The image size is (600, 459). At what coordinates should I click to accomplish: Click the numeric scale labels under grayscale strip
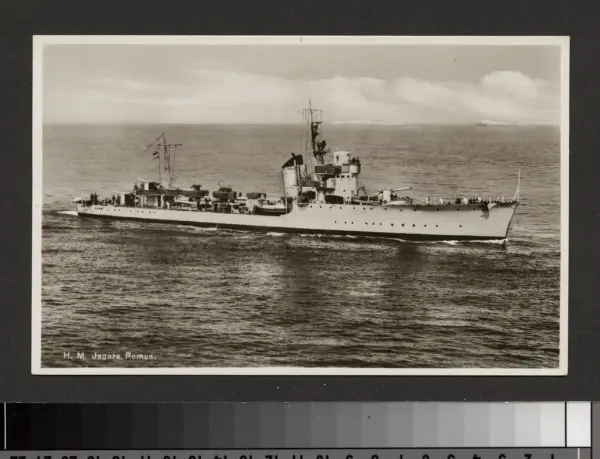(290, 454)
